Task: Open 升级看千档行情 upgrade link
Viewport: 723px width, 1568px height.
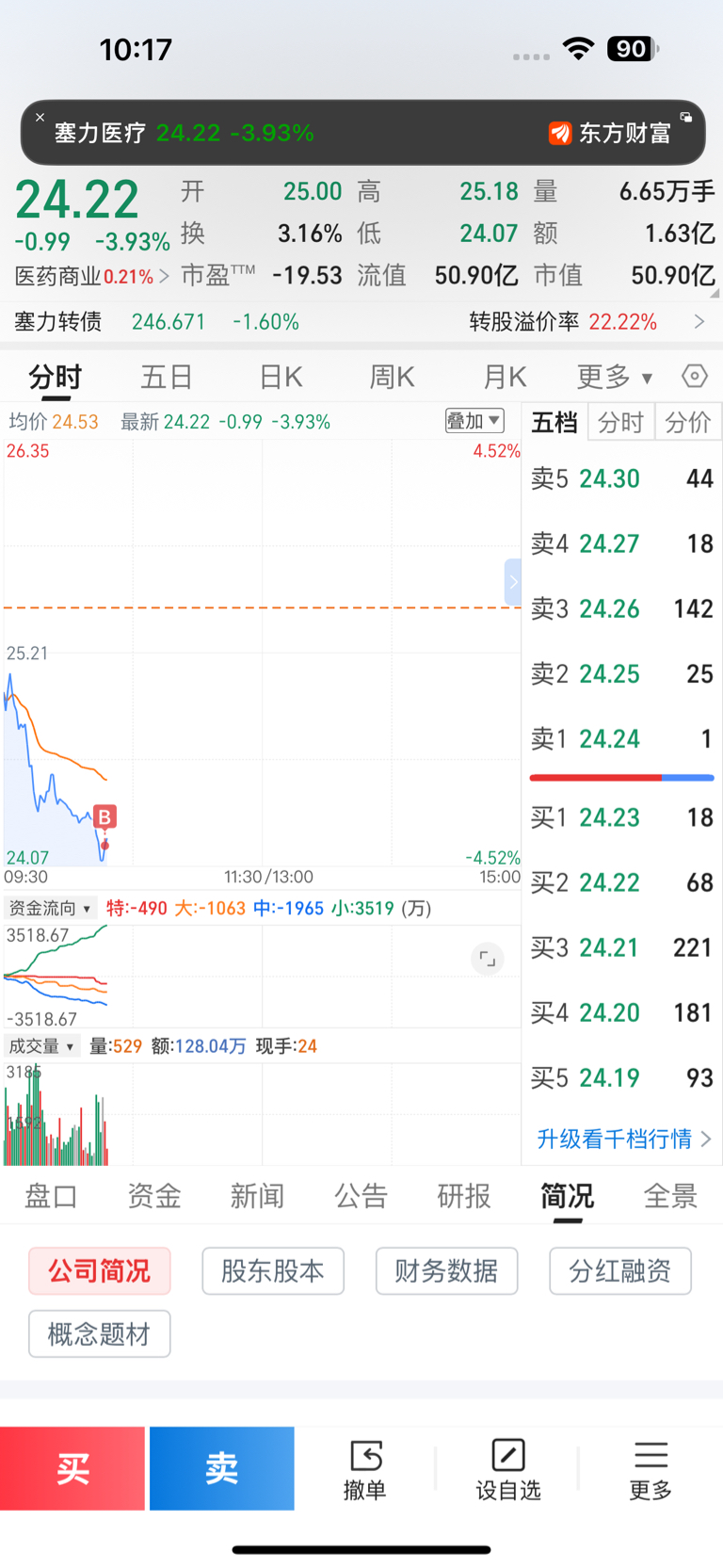Action: pos(623,1139)
